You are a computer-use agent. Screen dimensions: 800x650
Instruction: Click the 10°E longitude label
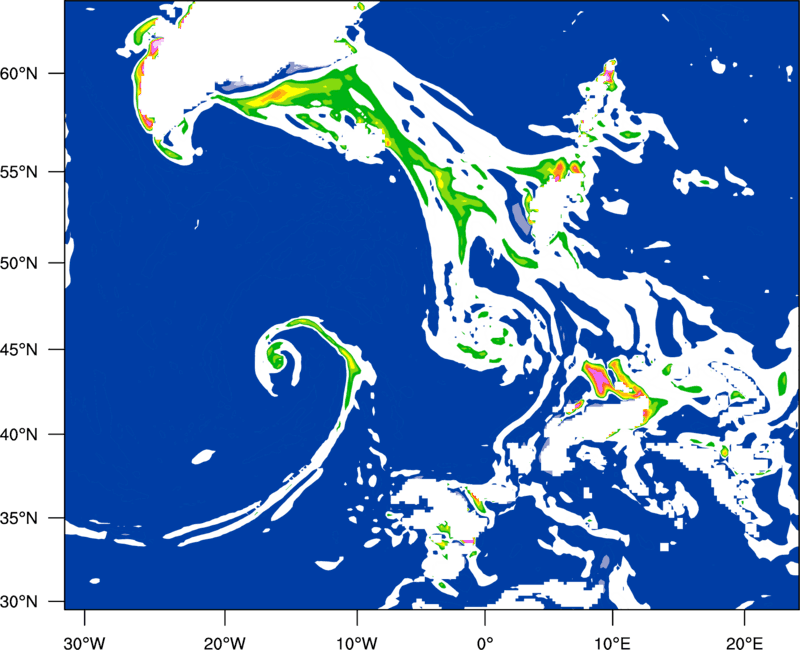coord(612,643)
